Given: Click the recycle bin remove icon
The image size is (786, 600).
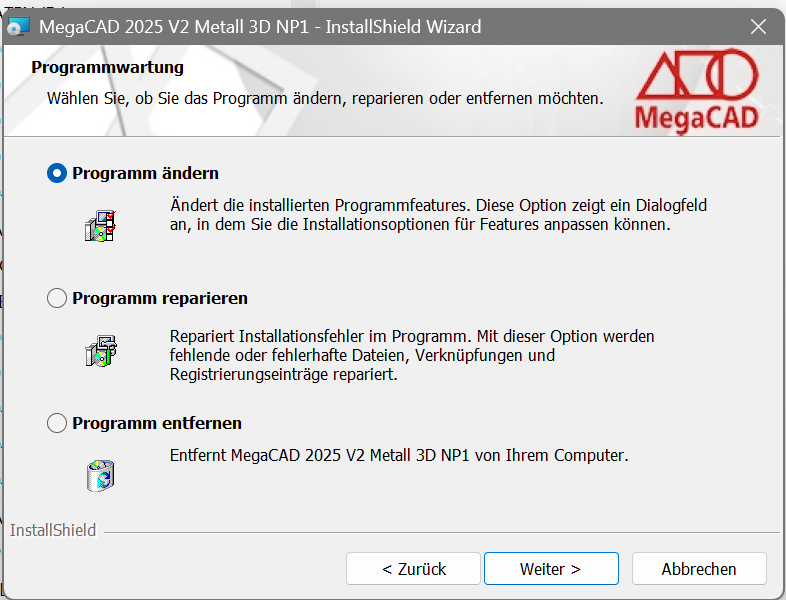Looking at the screenshot, I should (101, 476).
